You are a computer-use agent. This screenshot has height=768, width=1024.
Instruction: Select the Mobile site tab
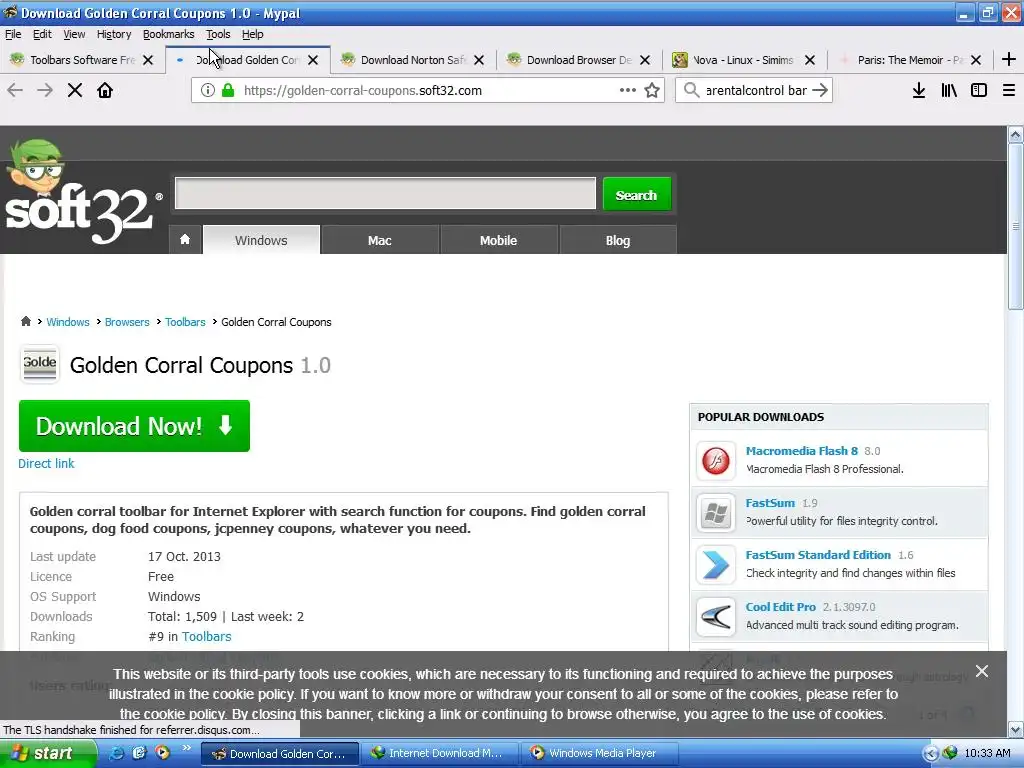pos(498,240)
